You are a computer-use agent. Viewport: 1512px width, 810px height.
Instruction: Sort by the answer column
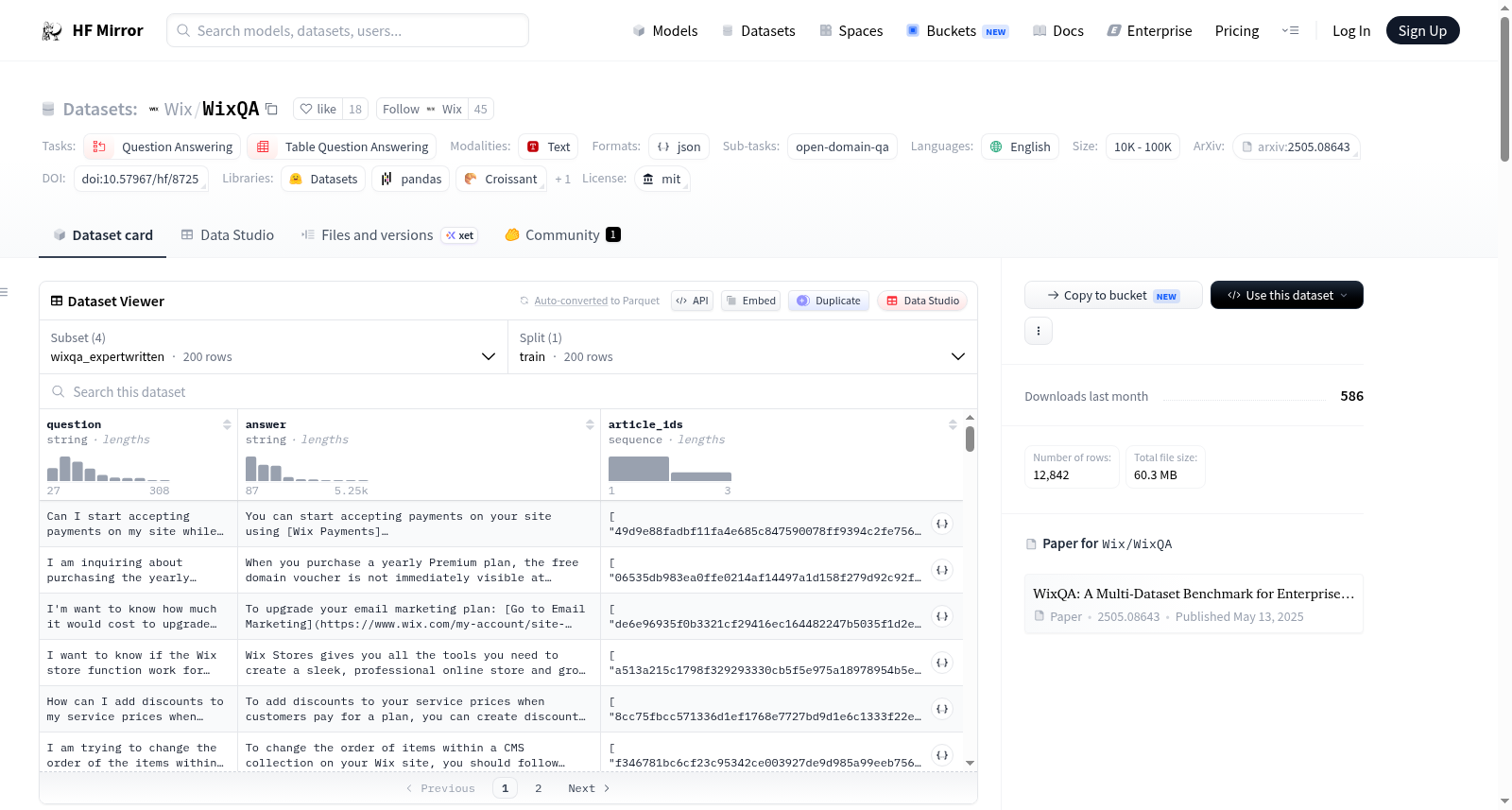(x=590, y=424)
